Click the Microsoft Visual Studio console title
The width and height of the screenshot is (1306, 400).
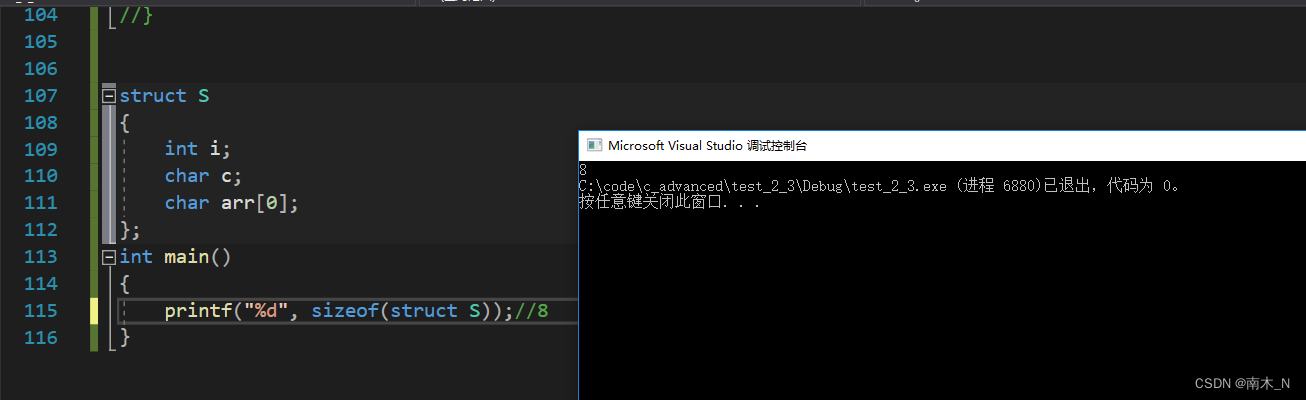[707, 145]
